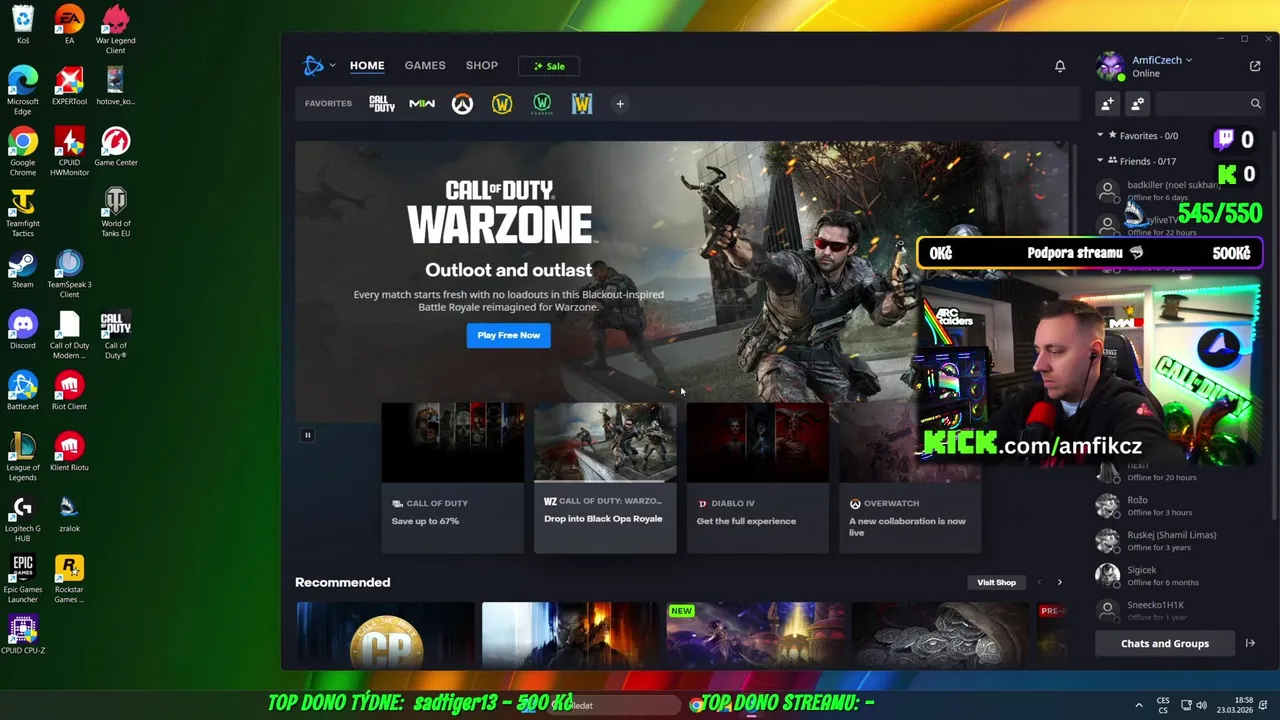Open Diablo IV Get the full experience card
The height and width of the screenshot is (720, 1280).
[x=758, y=478]
